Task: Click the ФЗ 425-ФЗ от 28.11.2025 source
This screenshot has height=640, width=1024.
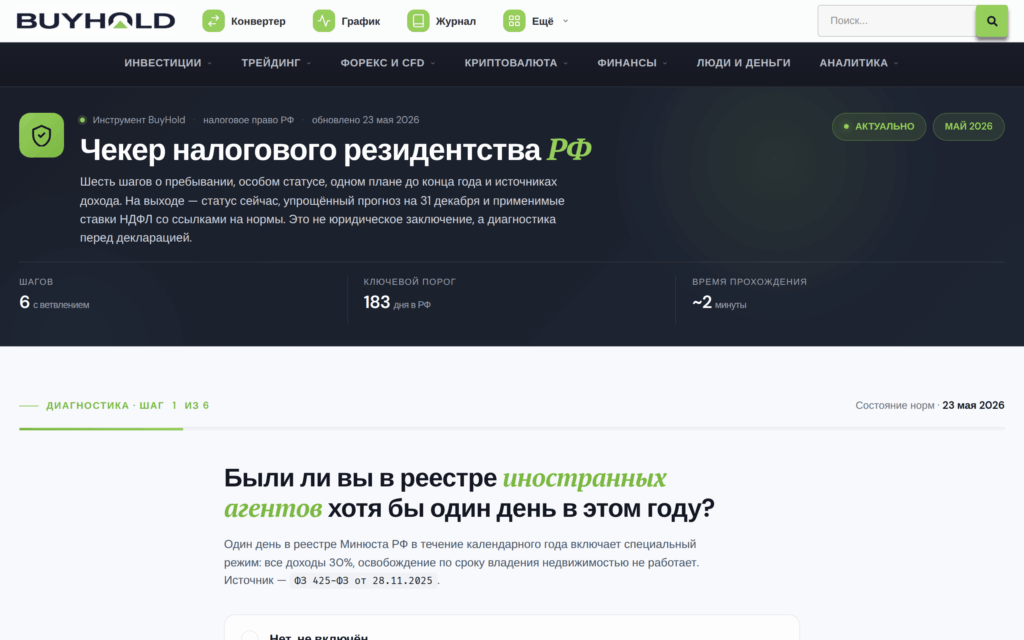Action: pyautogui.click(x=363, y=581)
